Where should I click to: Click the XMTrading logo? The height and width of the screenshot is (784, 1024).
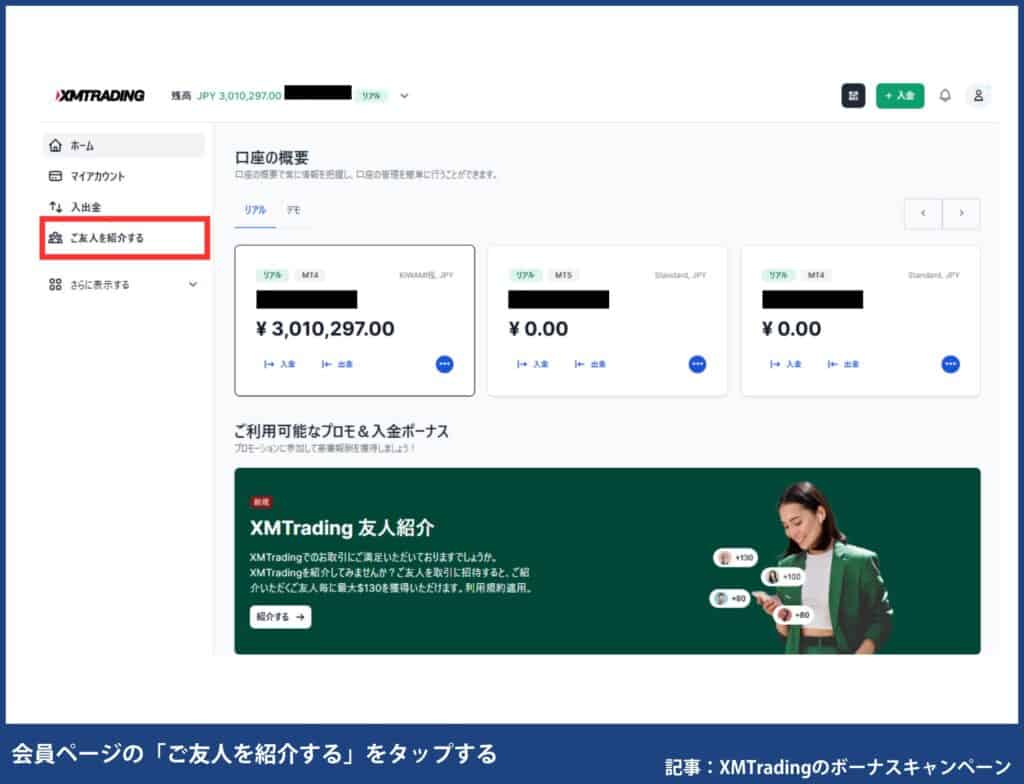click(100, 95)
